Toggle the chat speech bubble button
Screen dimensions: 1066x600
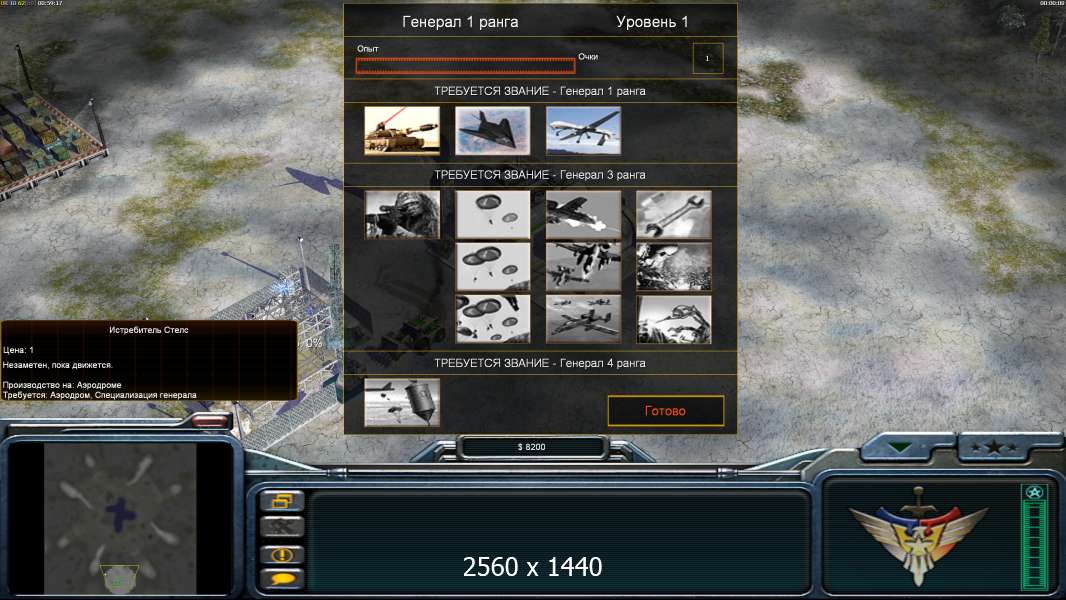pos(282,580)
